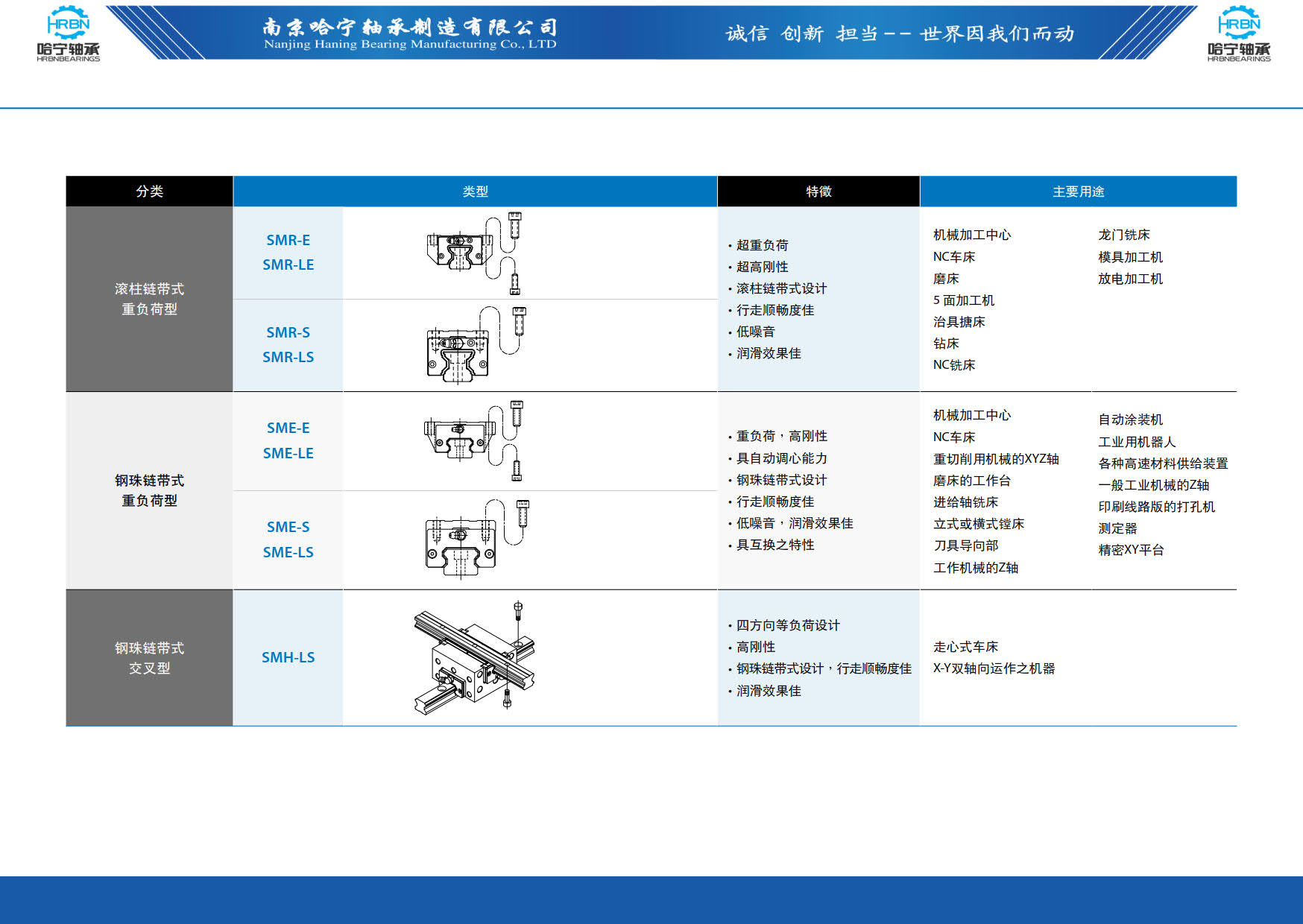Select the SMR-LE model label

click(288, 265)
